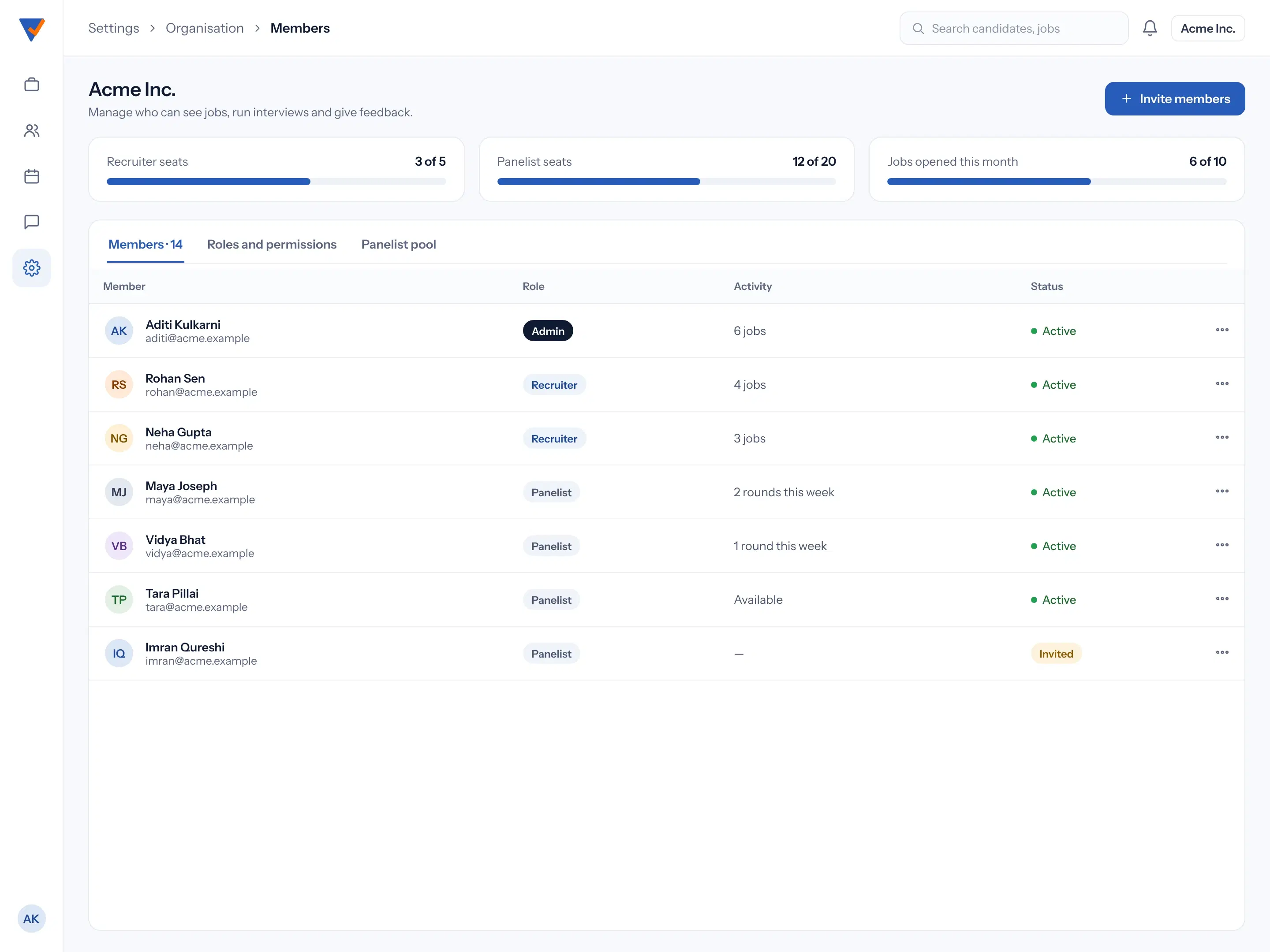
Task: Open the notifications bell
Action: (1150, 28)
